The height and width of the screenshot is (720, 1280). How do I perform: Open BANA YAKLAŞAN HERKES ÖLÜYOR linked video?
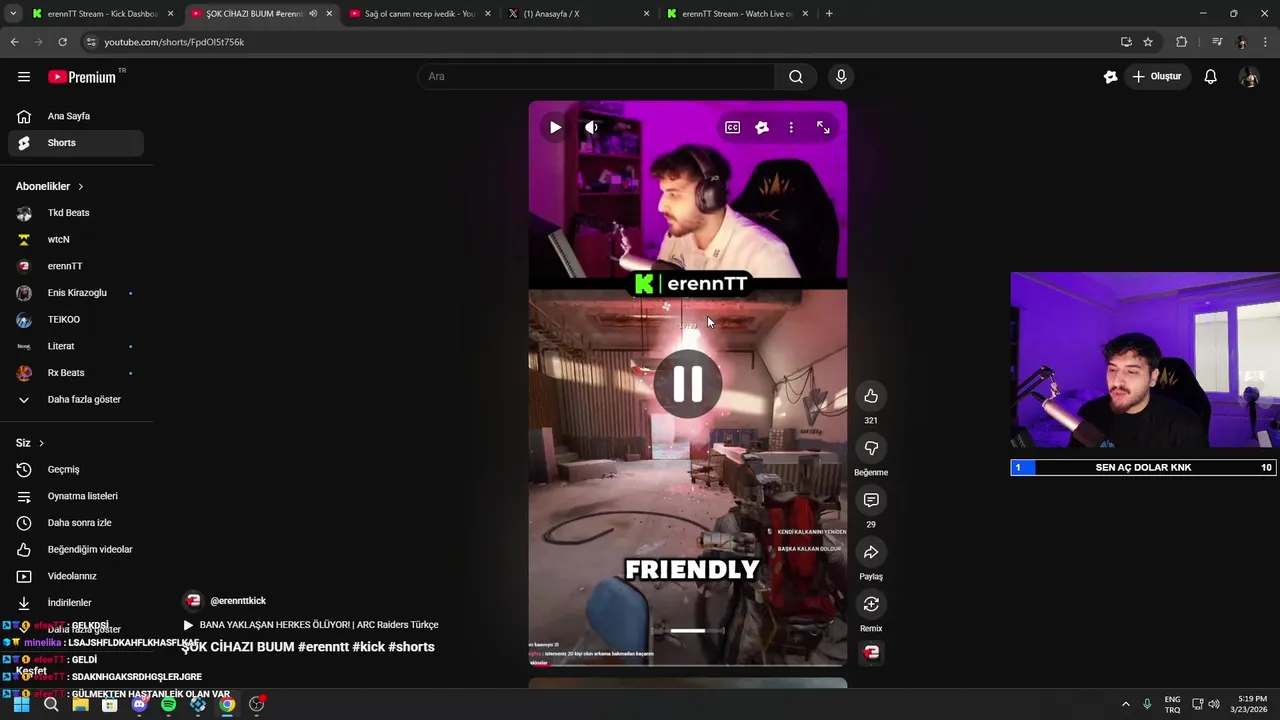(311, 625)
